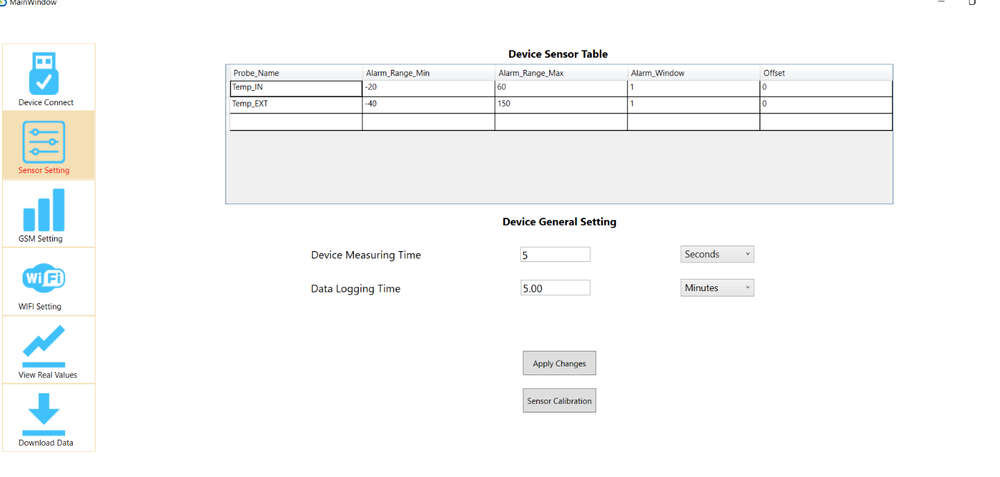Open the Device Connect USB icon
The height and width of the screenshot is (477, 1000).
(44, 73)
